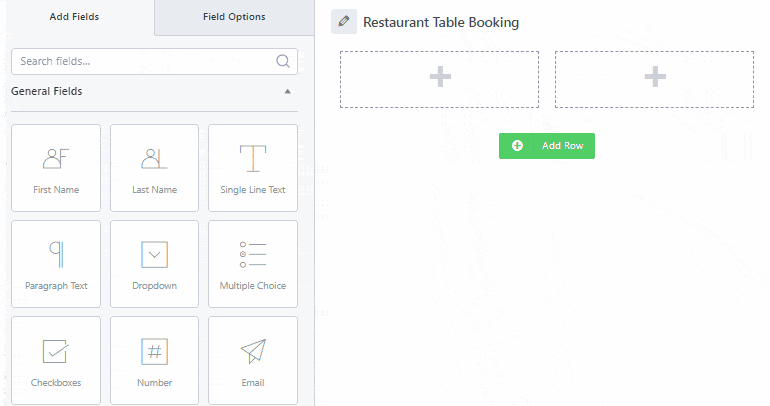Click the Restaurant Table Booking title
The width and height of the screenshot is (770, 406).
tap(441, 22)
